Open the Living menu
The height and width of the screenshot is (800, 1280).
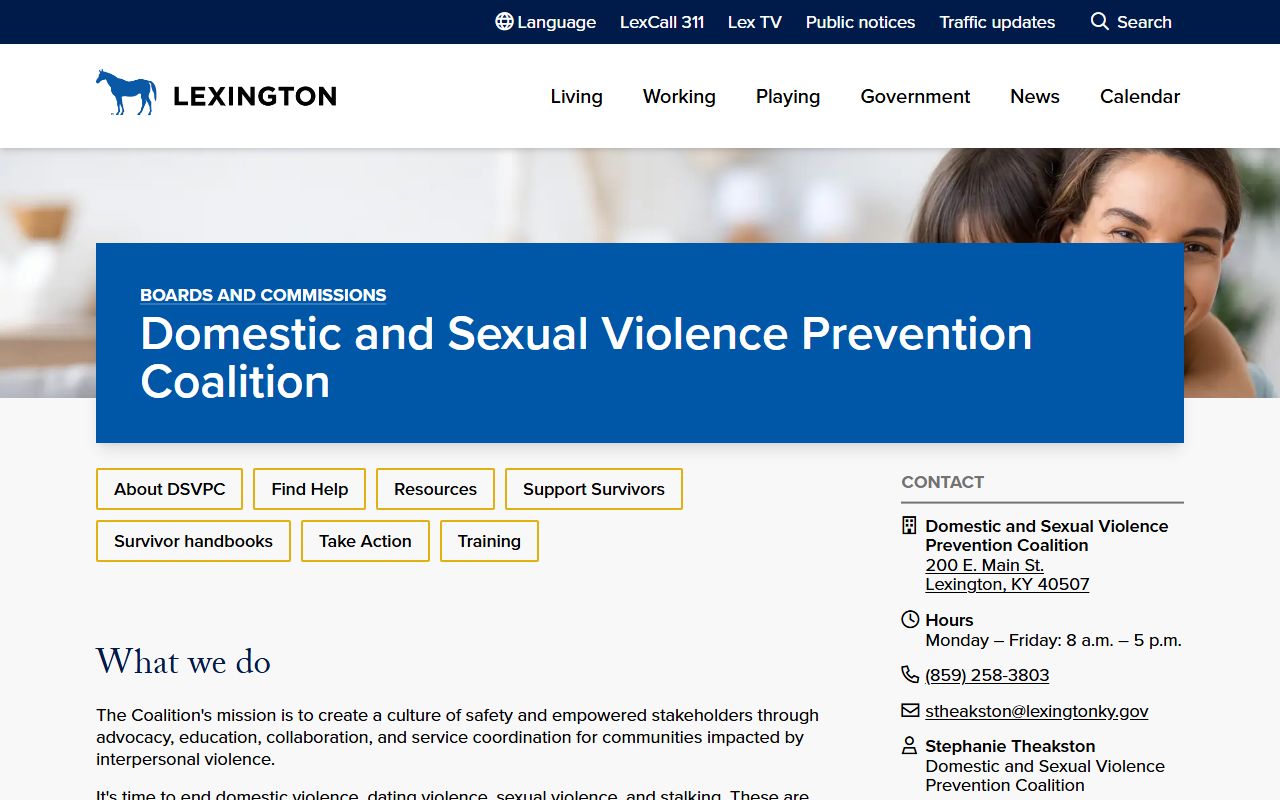[x=576, y=96]
